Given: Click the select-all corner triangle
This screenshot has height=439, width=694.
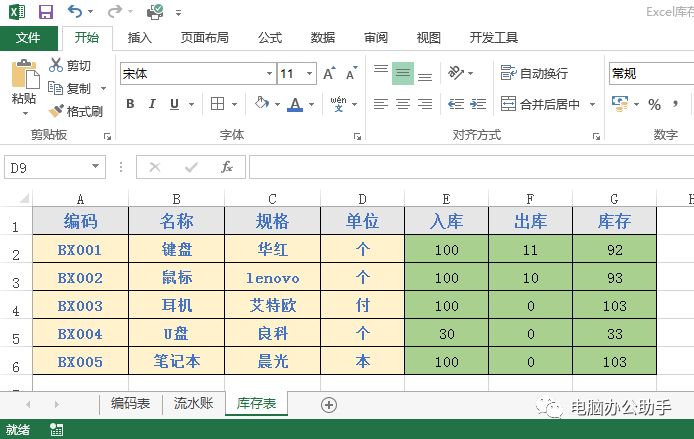Looking at the screenshot, I should pos(23,198).
